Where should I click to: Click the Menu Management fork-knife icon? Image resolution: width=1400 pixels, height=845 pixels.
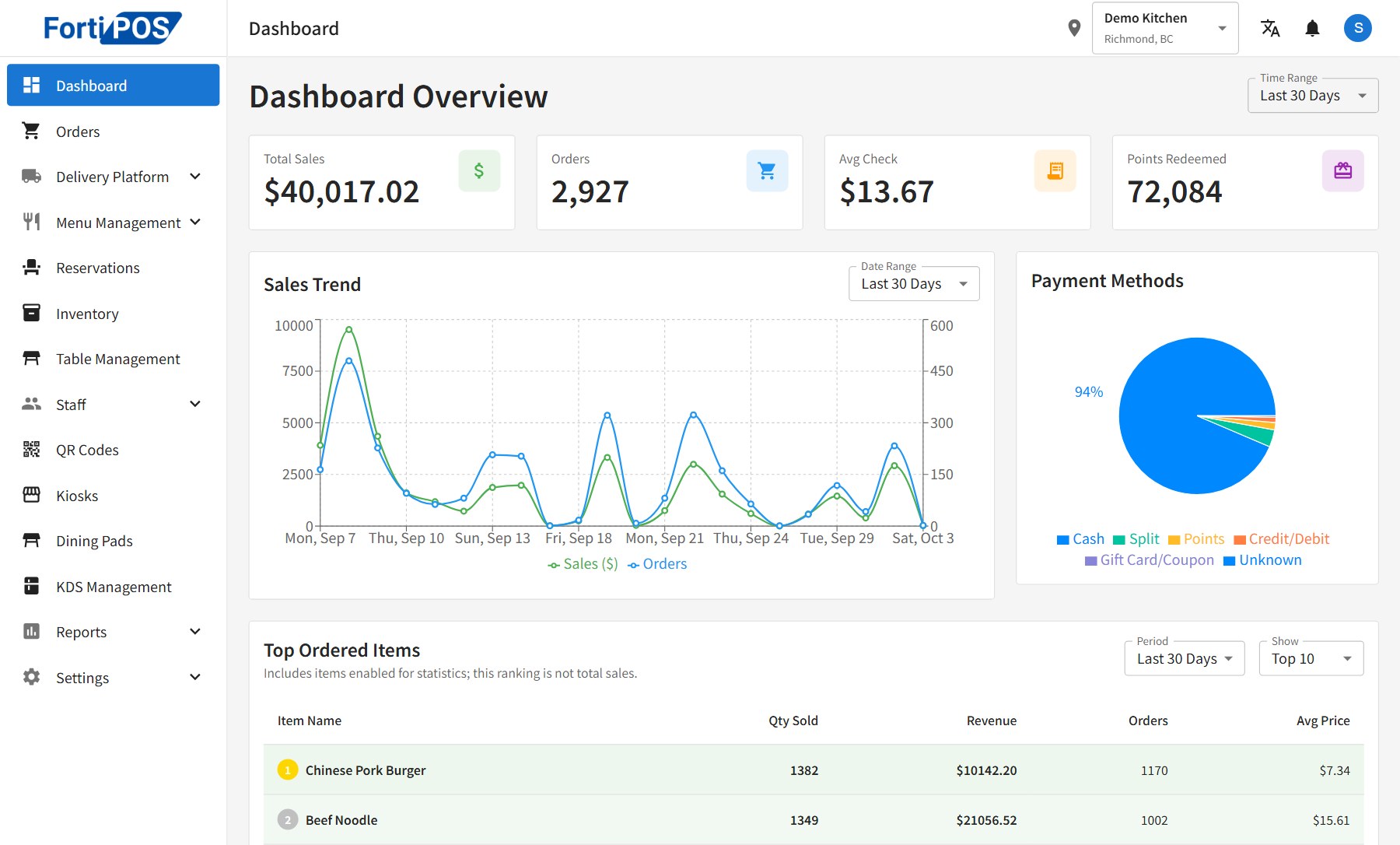pyautogui.click(x=31, y=222)
